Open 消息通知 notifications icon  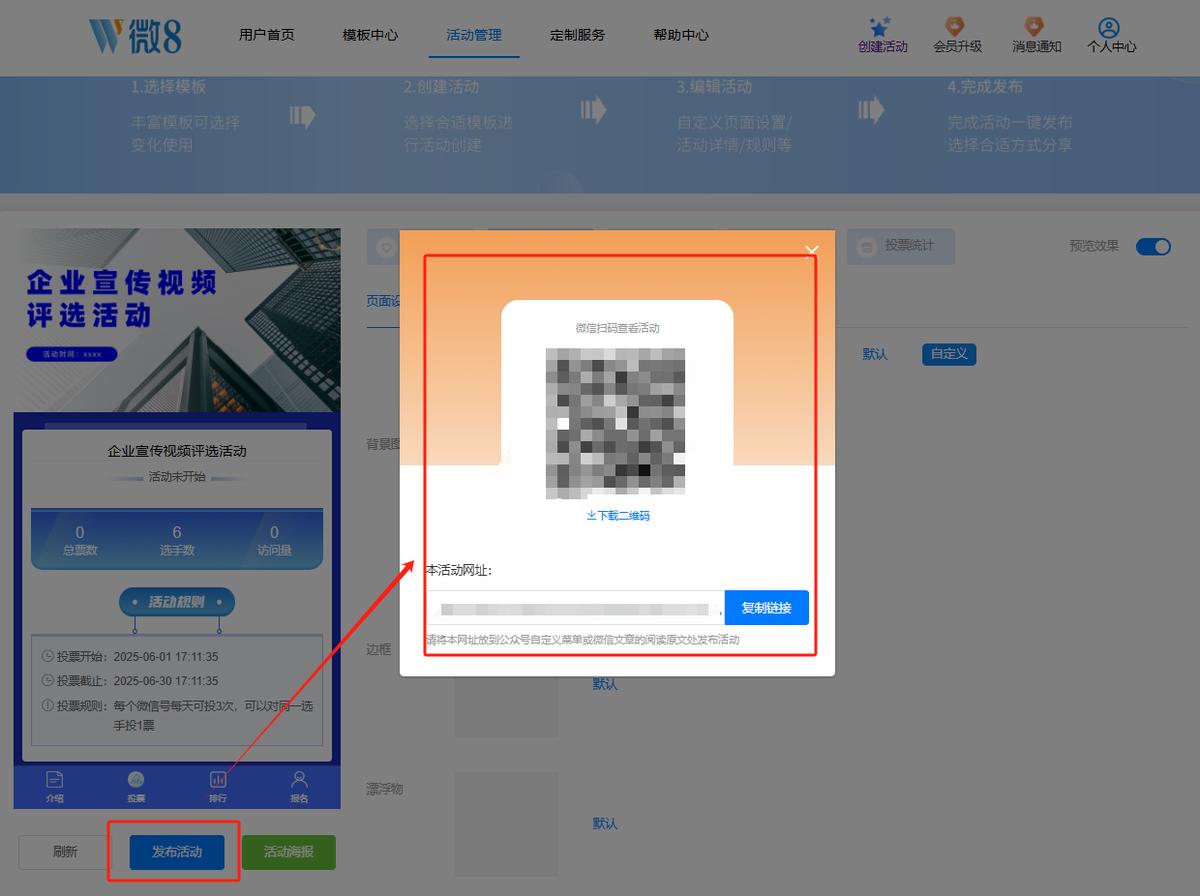pos(1034,27)
